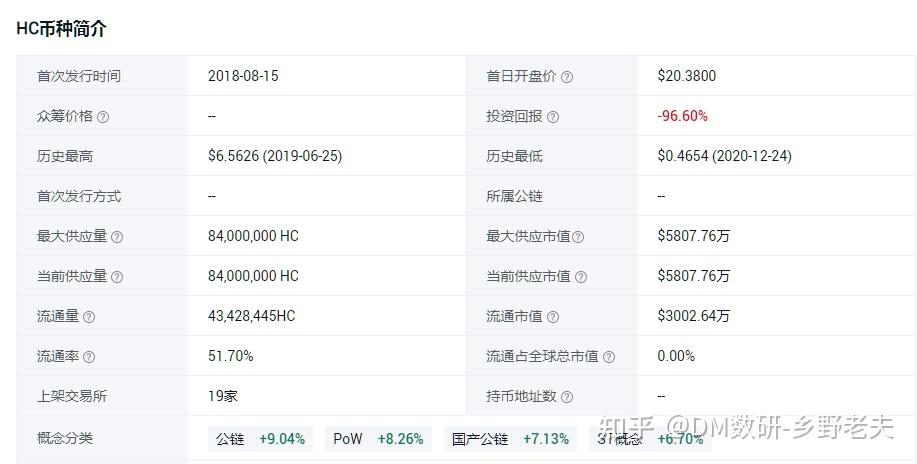The image size is (917, 464).
Task: Click question icon next to 投资回报
Action: point(553,117)
